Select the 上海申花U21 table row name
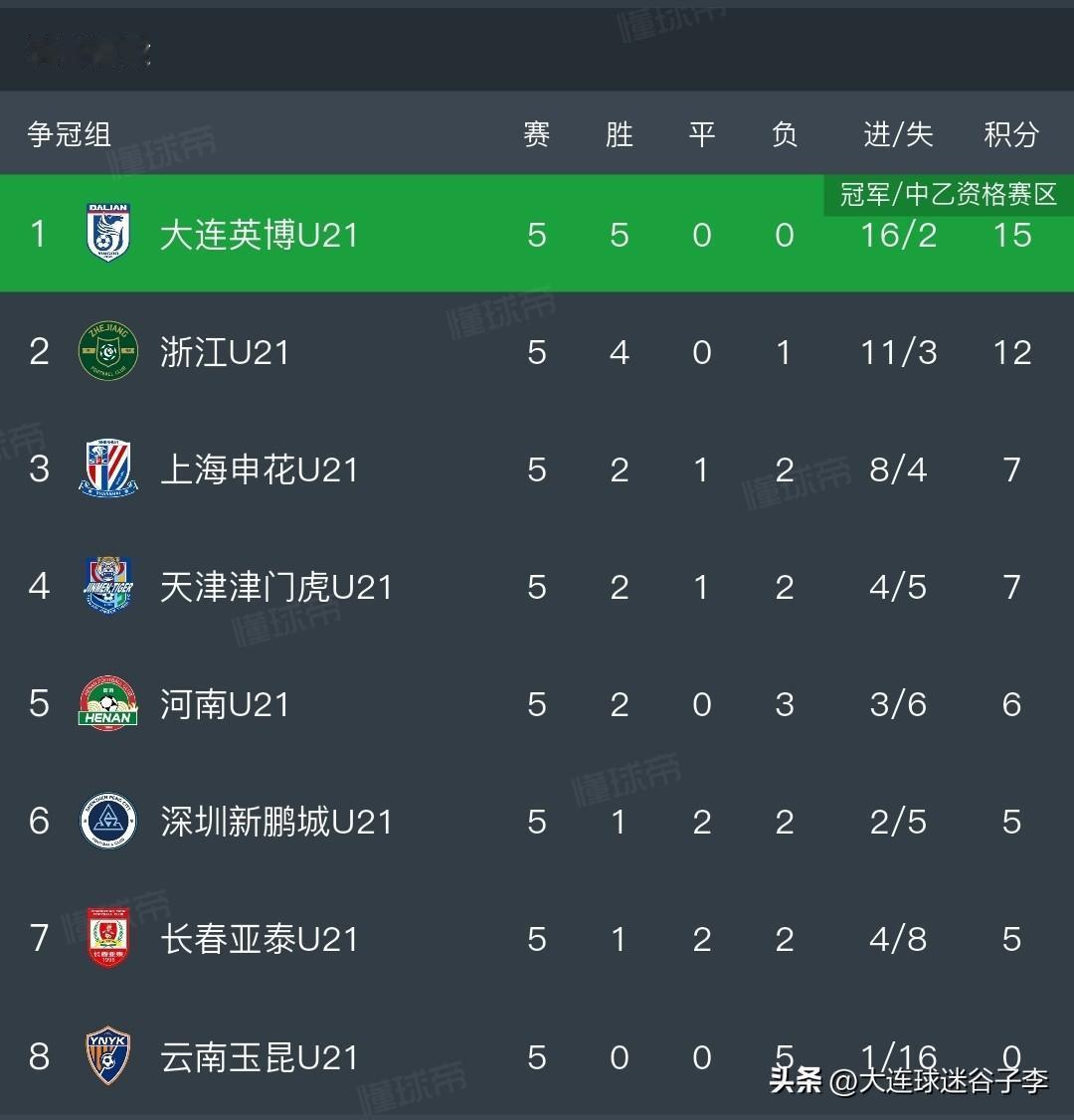Viewport: 1074px width, 1120px height. pyautogui.click(x=259, y=469)
